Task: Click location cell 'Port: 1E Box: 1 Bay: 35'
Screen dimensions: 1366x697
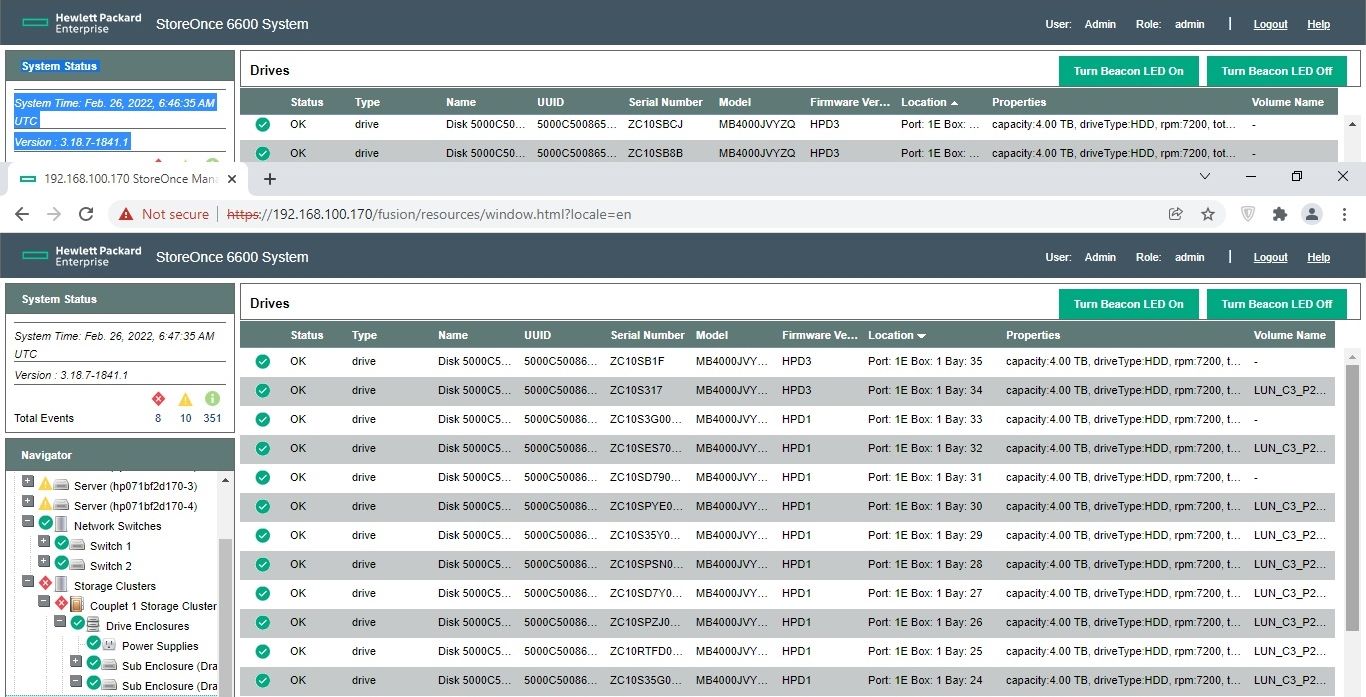Action: tap(925, 362)
